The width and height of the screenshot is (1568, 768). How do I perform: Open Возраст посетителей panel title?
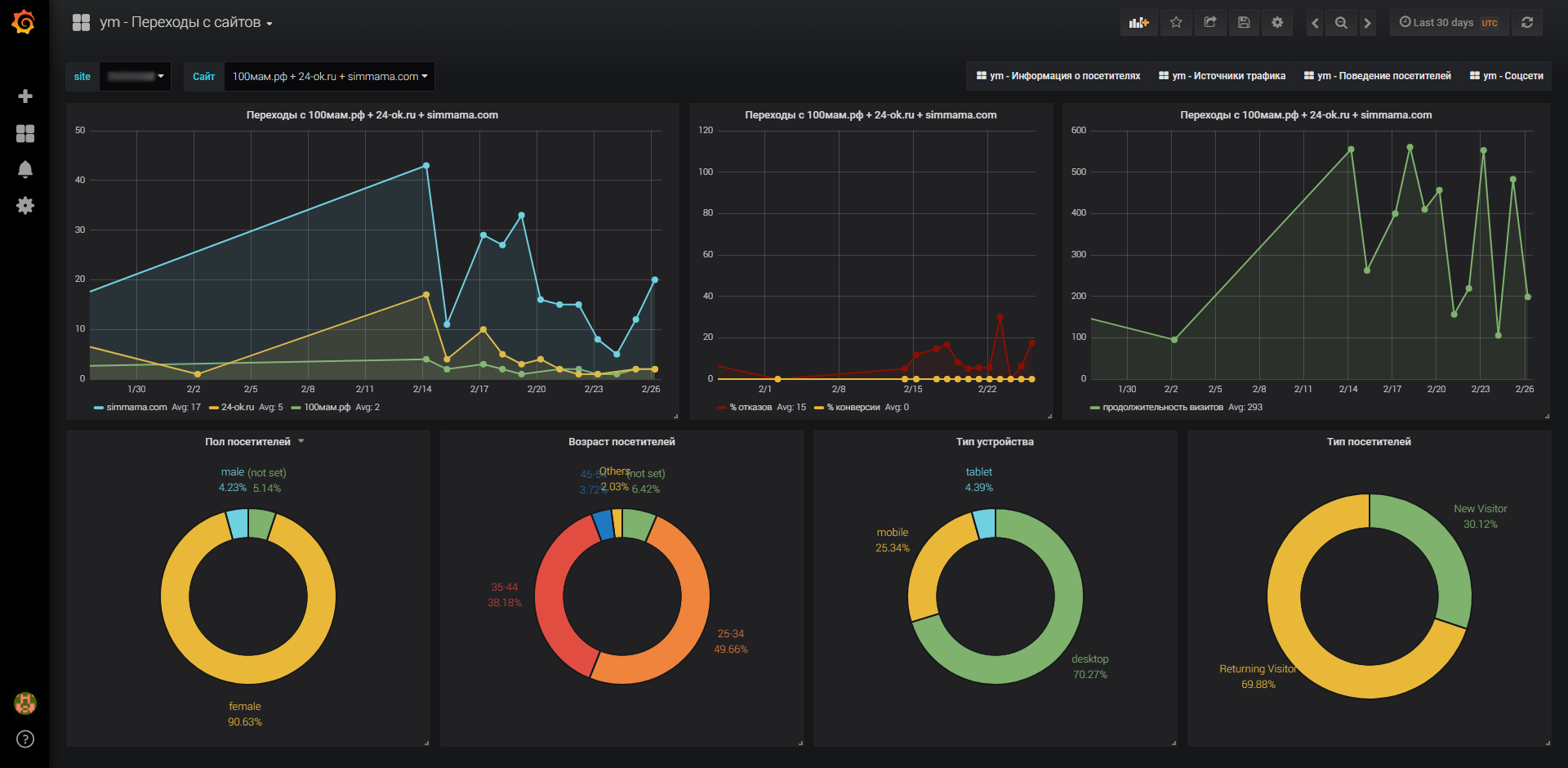coord(621,442)
